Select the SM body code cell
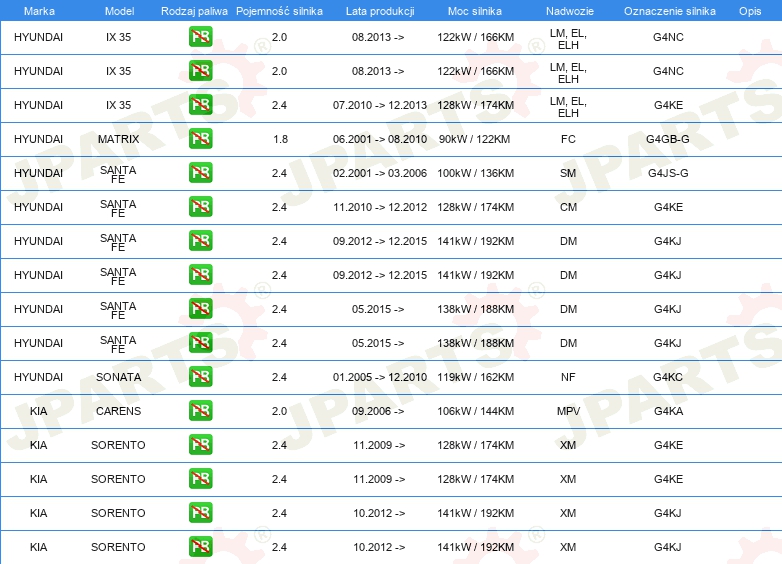 click(568, 173)
